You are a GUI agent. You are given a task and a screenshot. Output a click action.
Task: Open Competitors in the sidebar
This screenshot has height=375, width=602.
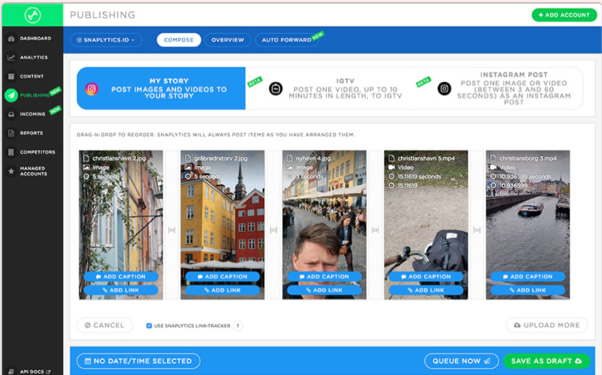tap(32, 152)
